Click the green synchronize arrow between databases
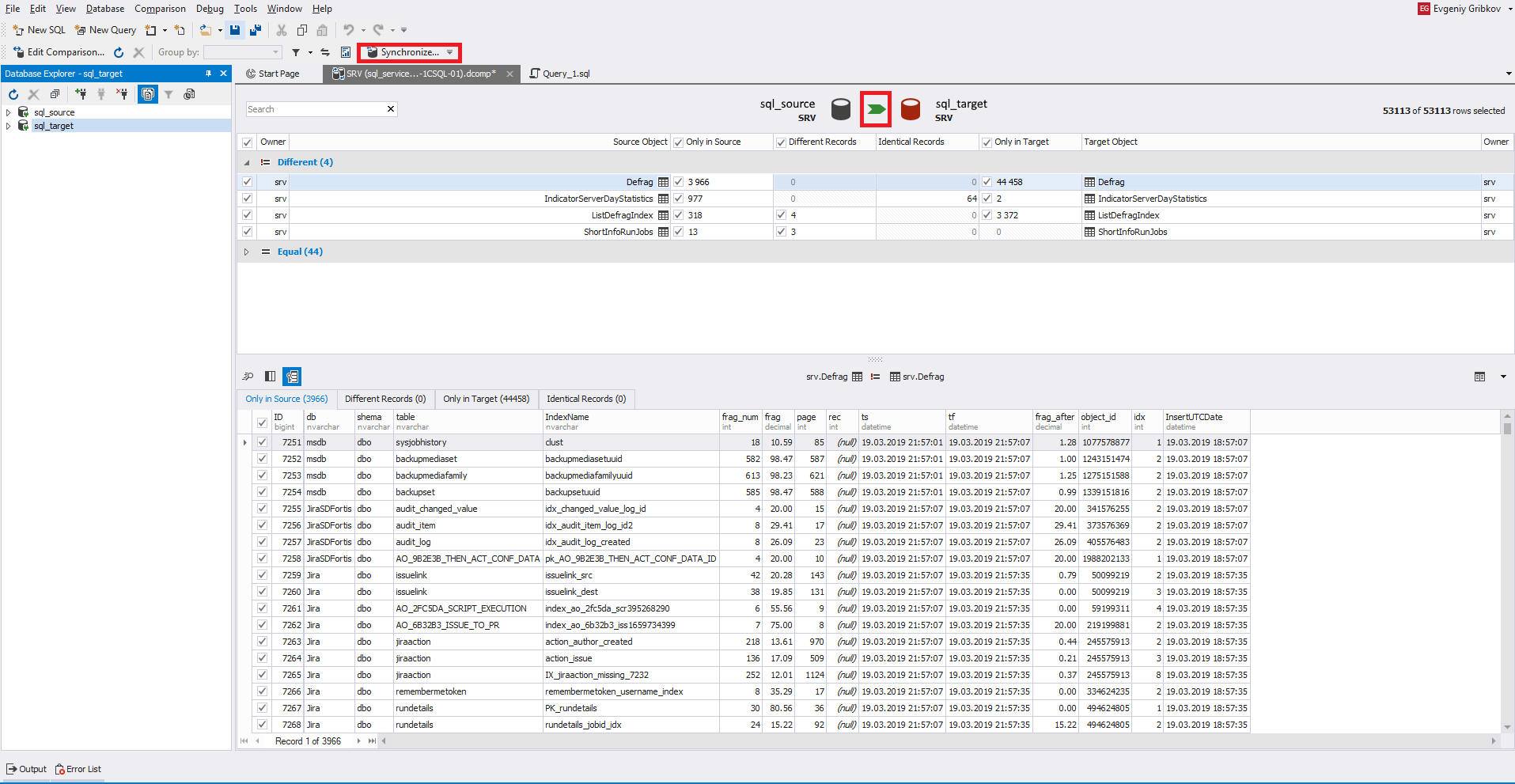The image size is (1515, 784). pos(876,109)
